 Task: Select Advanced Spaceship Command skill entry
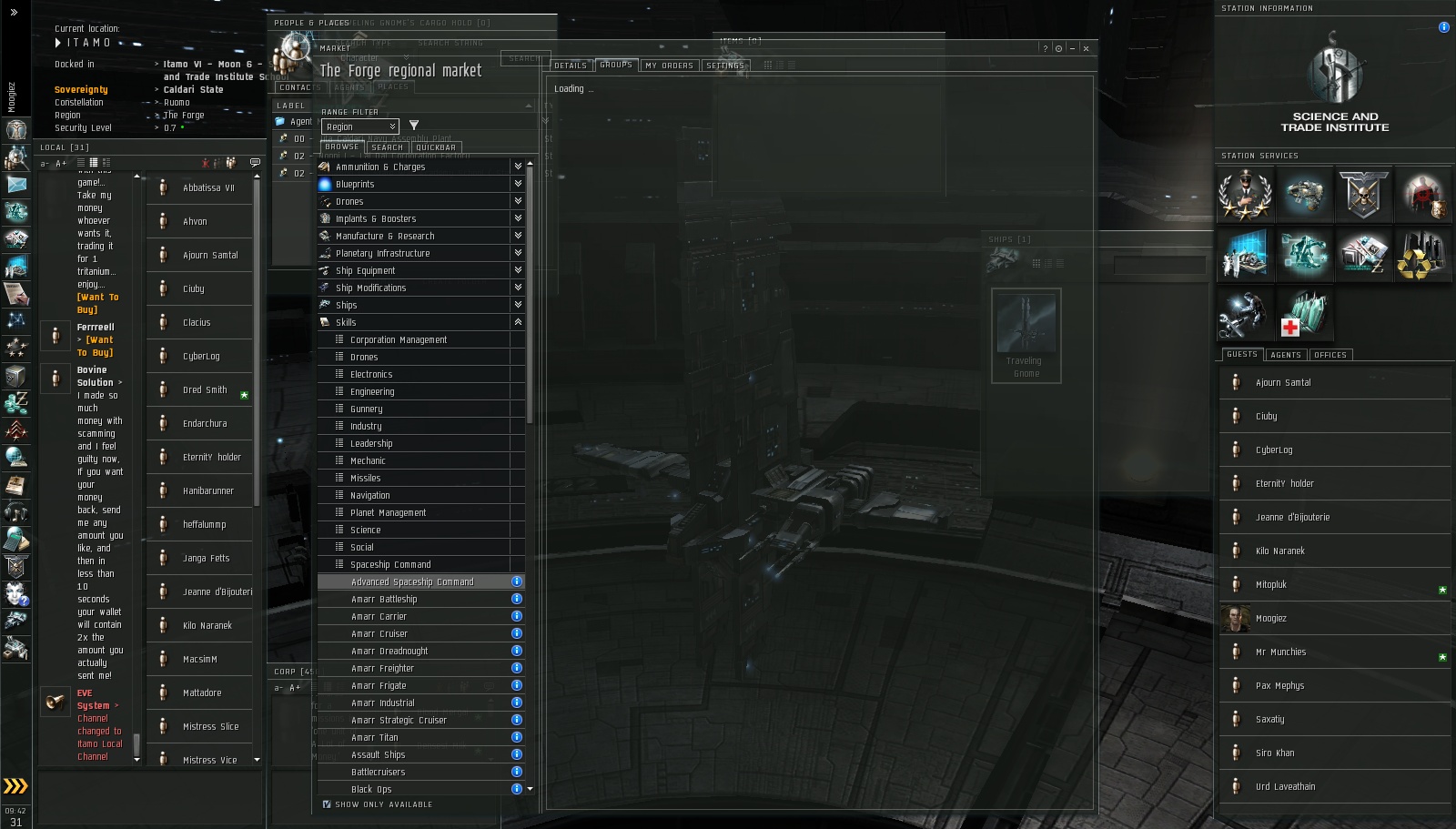(421, 581)
